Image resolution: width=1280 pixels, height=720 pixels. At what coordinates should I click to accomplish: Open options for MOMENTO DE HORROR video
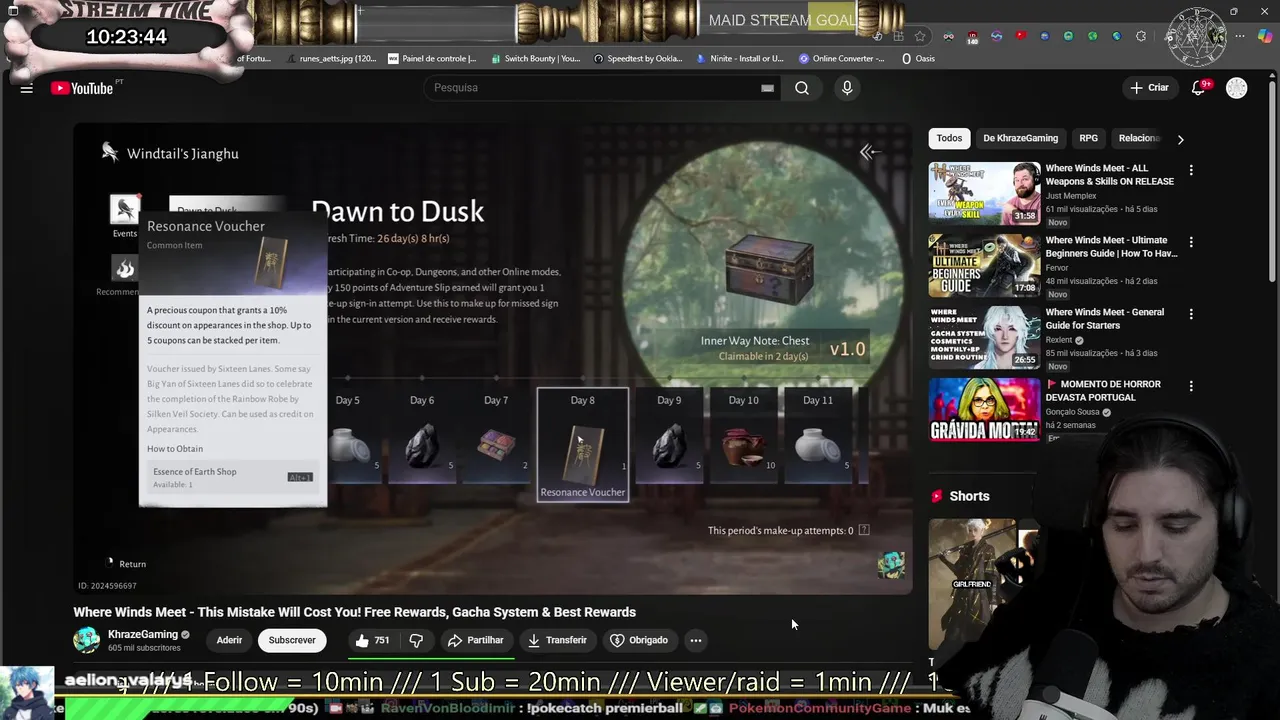(1190, 387)
